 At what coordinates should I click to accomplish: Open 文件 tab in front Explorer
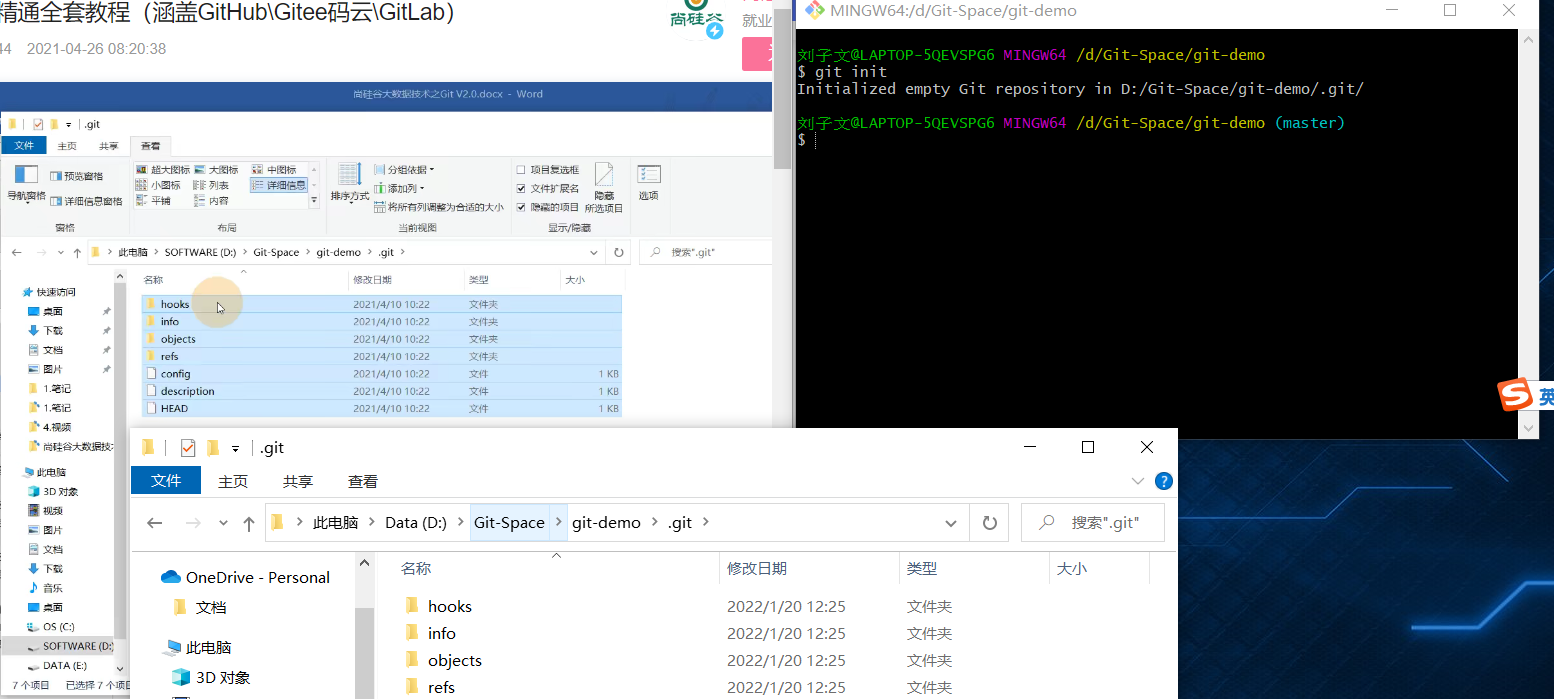[x=166, y=481]
